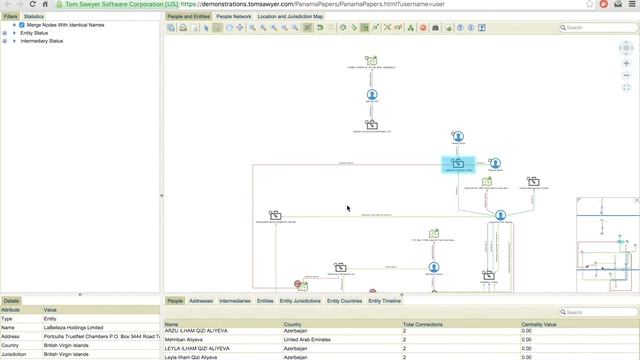Viewport: 640px width, 360px height.
Task: Select the People and Entities tab
Action: tap(189, 16)
